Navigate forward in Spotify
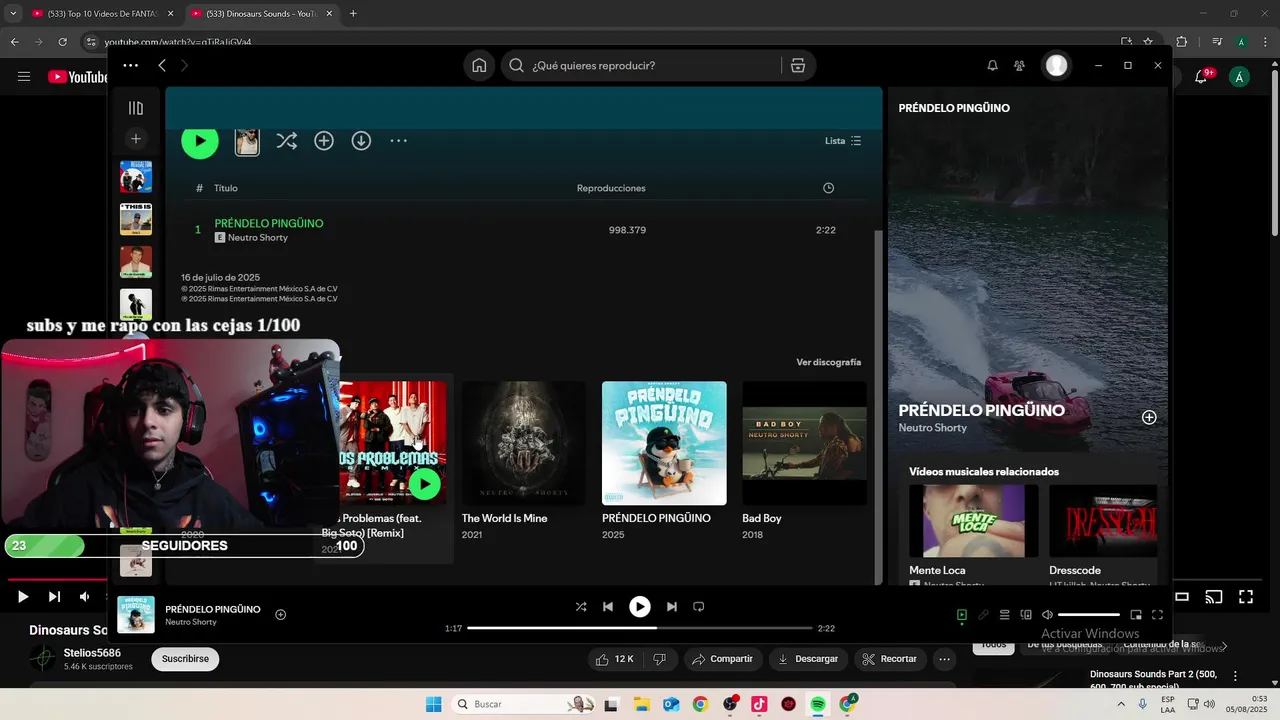Viewport: 1280px width, 720px height. point(184,65)
